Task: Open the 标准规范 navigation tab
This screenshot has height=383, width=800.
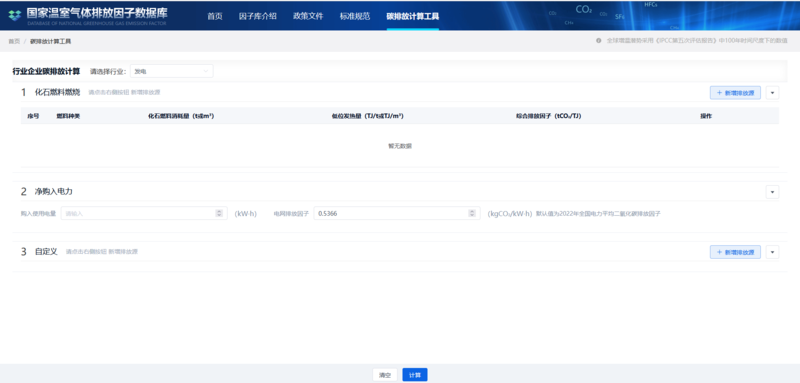Action: pyautogui.click(x=355, y=16)
